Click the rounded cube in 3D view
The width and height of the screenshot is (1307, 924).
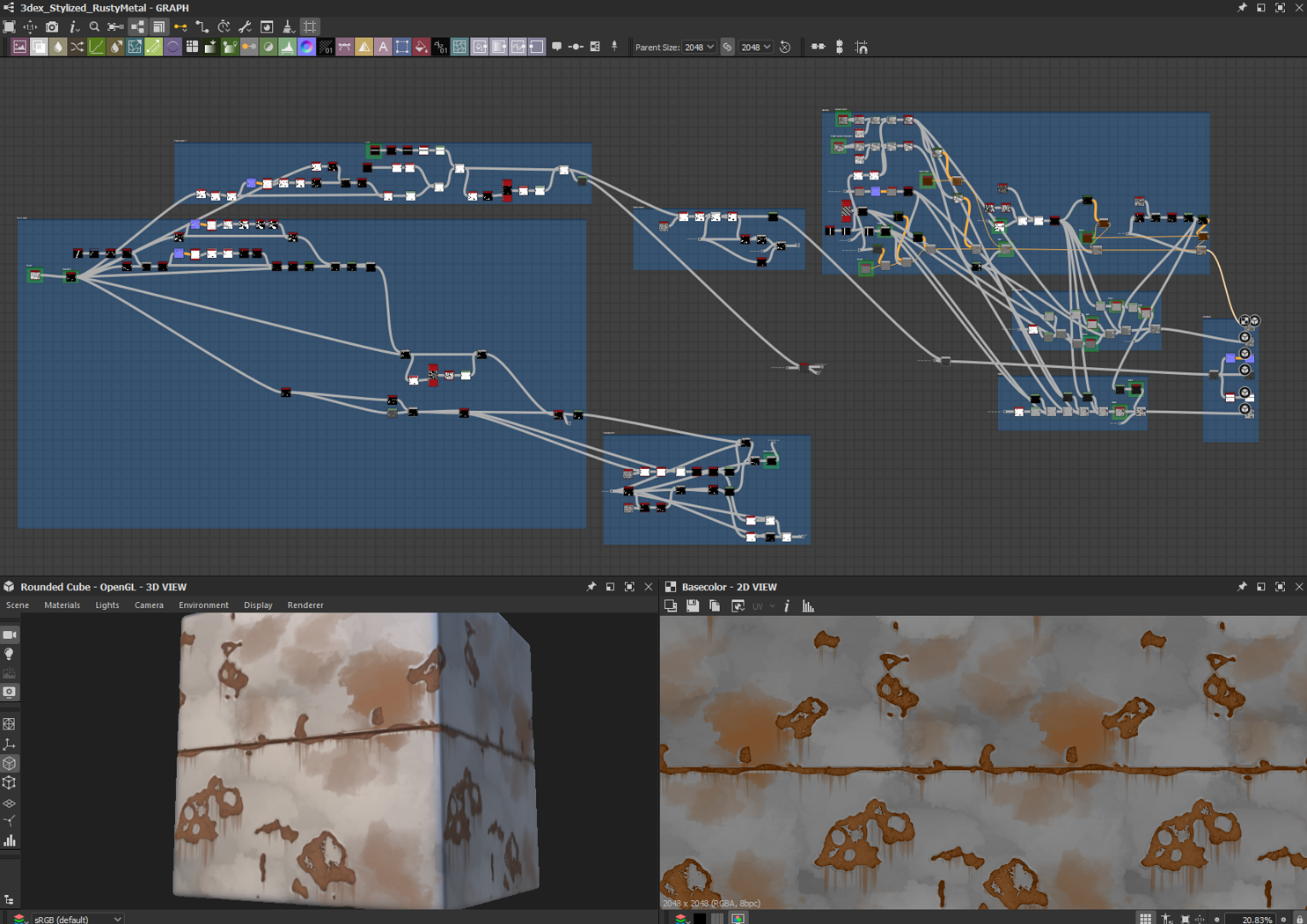point(356,760)
